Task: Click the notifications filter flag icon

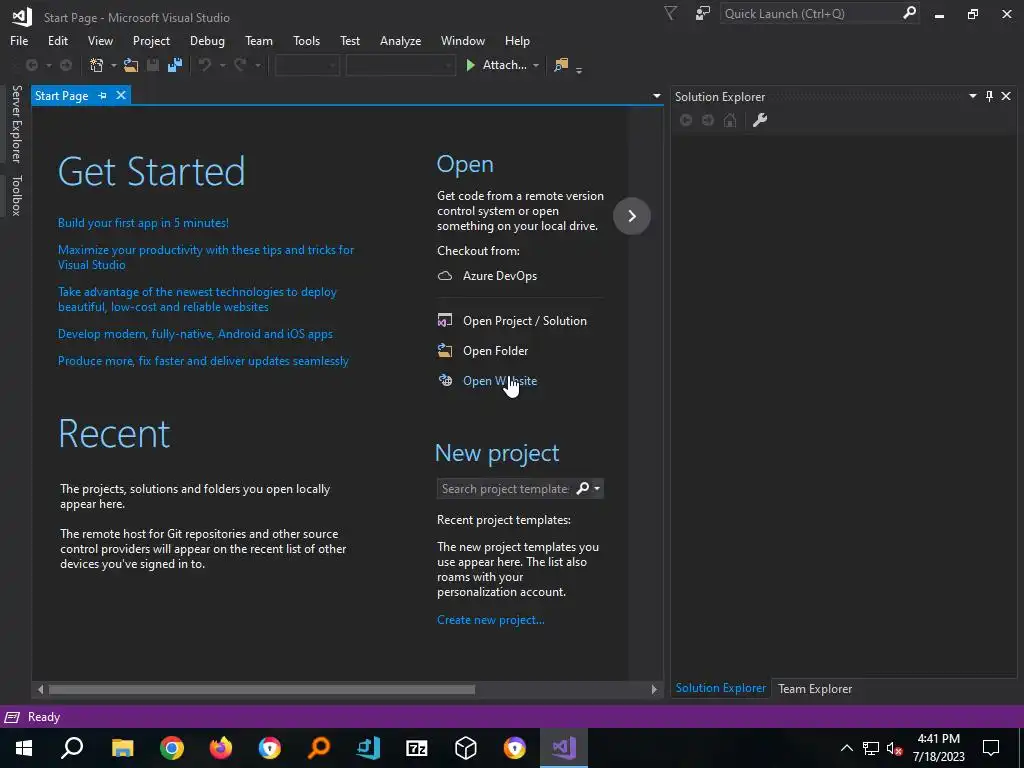Action: (670, 13)
